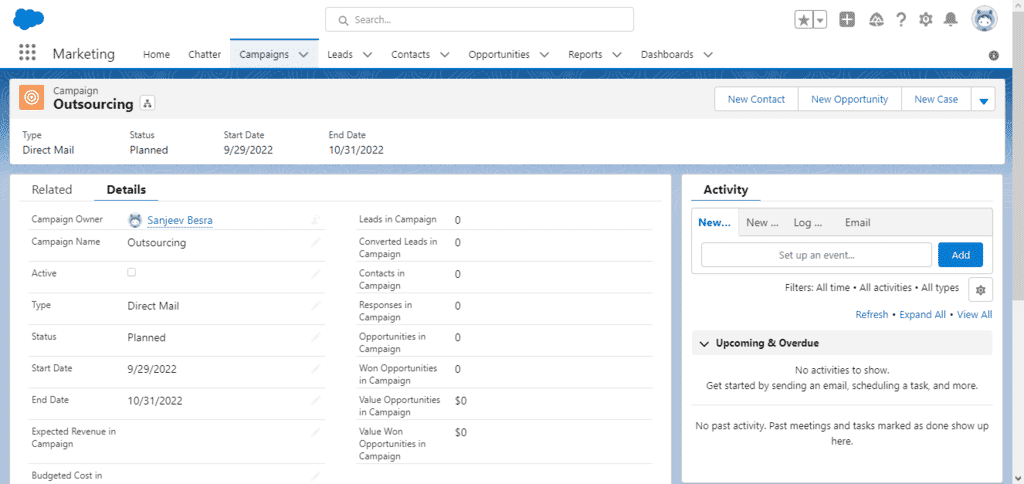The image size is (1024, 484).
Task: View Campaign Hierarchy icon beside Outsourcing
Action: click(147, 104)
